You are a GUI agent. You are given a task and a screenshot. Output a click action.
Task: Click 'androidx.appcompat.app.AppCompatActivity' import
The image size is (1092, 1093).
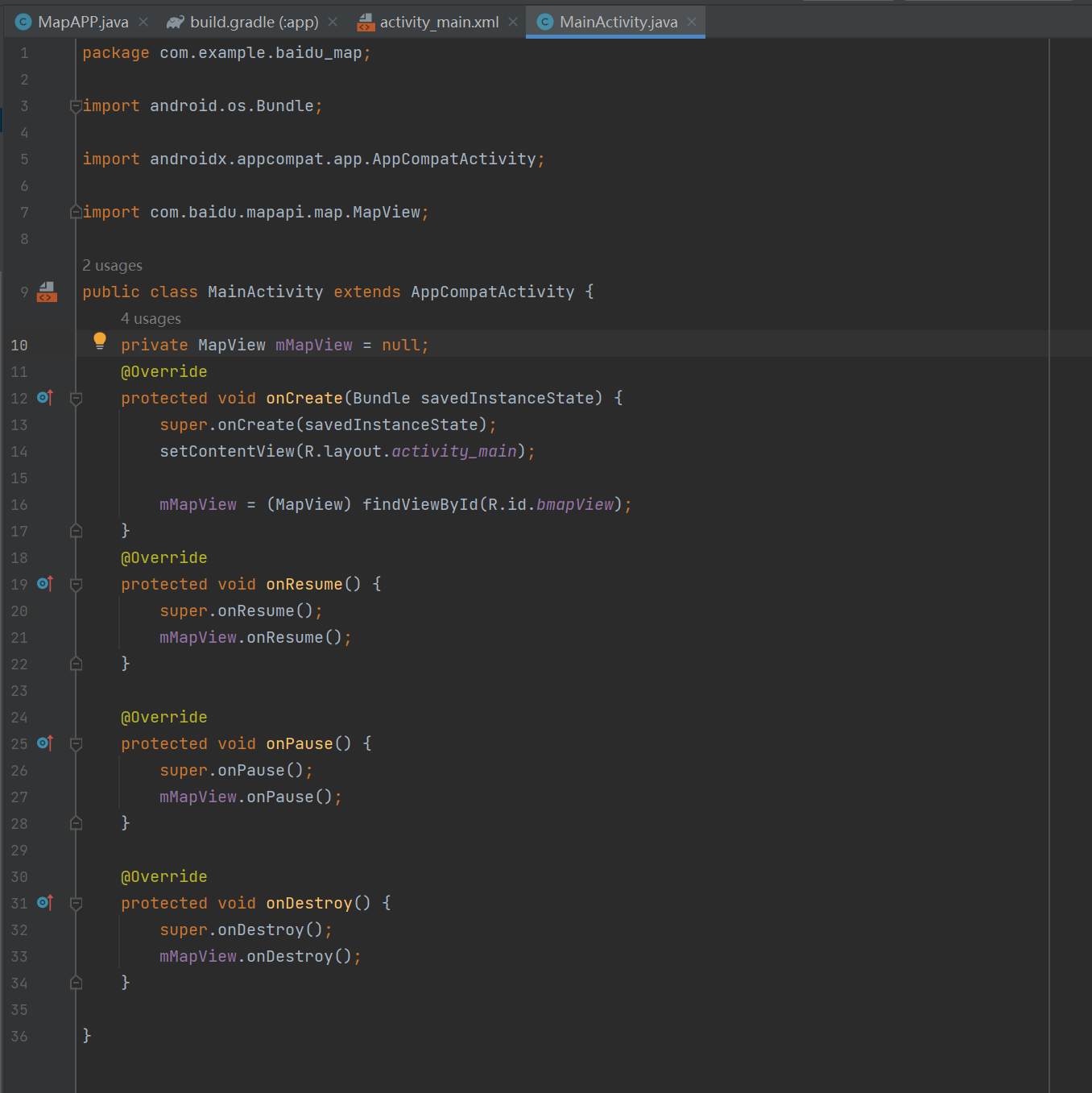tap(343, 159)
